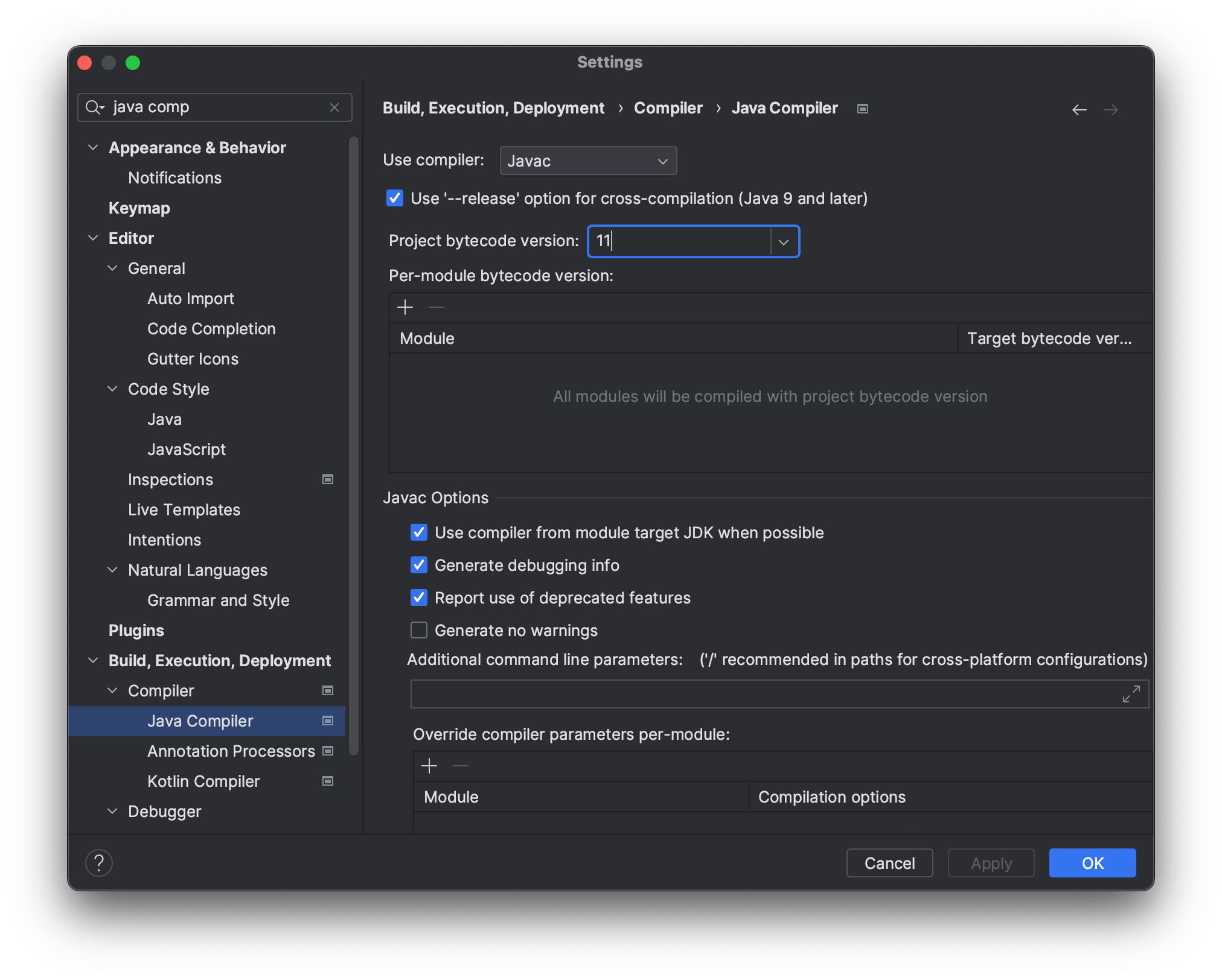Screen dimensions: 1222x980
Task: Open the Keymap settings page
Action: pos(139,208)
